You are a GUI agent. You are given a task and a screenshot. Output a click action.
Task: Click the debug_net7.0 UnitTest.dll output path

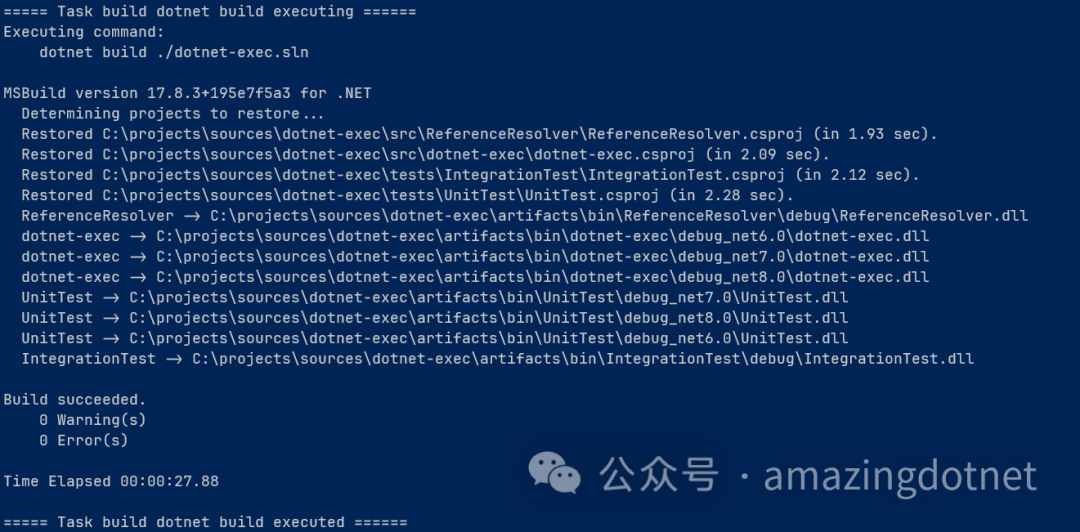point(489,298)
